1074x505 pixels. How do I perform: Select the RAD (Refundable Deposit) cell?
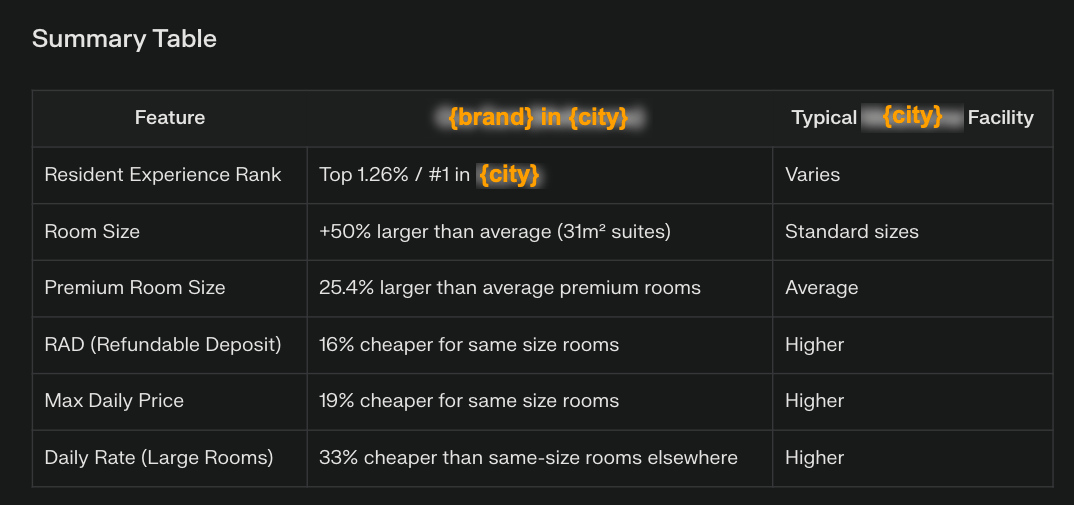point(163,345)
